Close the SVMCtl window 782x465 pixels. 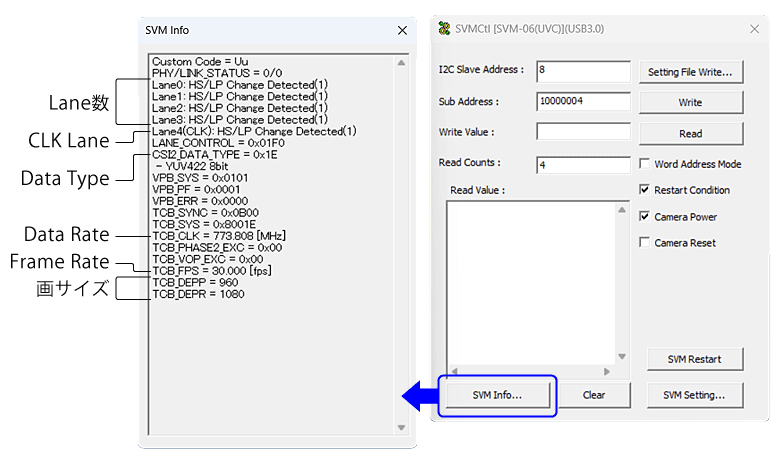(754, 29)
